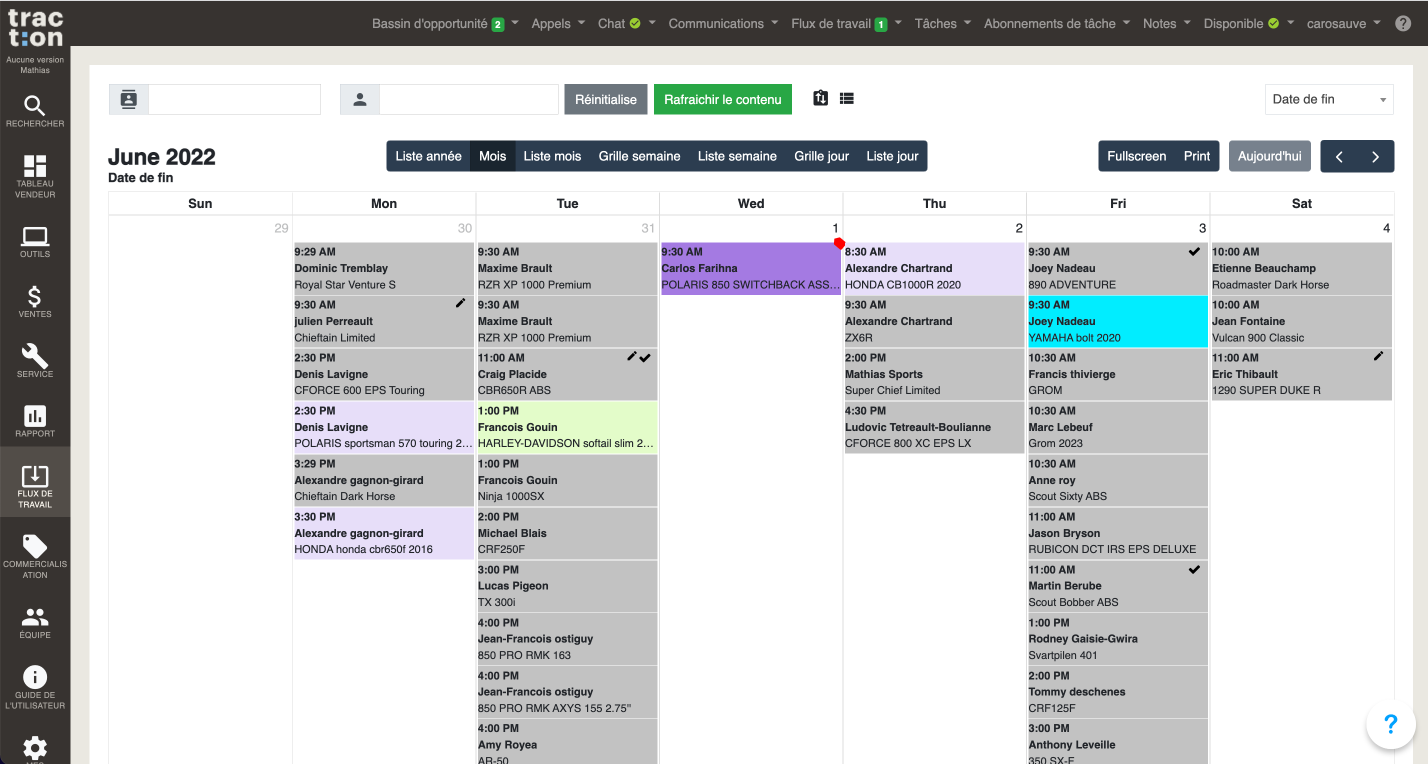Image resolution: width=1428 pixels, height=764 pixels.
Task: Open the Rapport sidebar section
Action: 35,422
